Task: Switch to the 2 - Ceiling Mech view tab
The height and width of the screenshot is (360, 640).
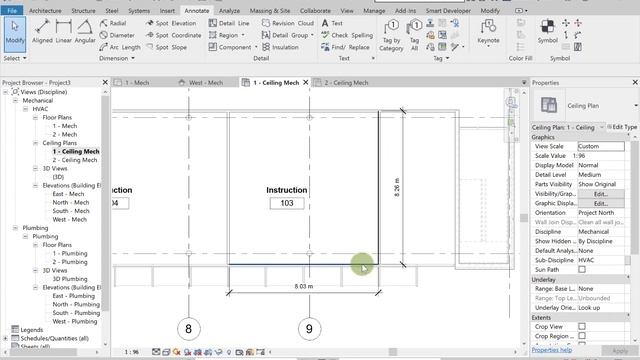Action: [346, 82]
